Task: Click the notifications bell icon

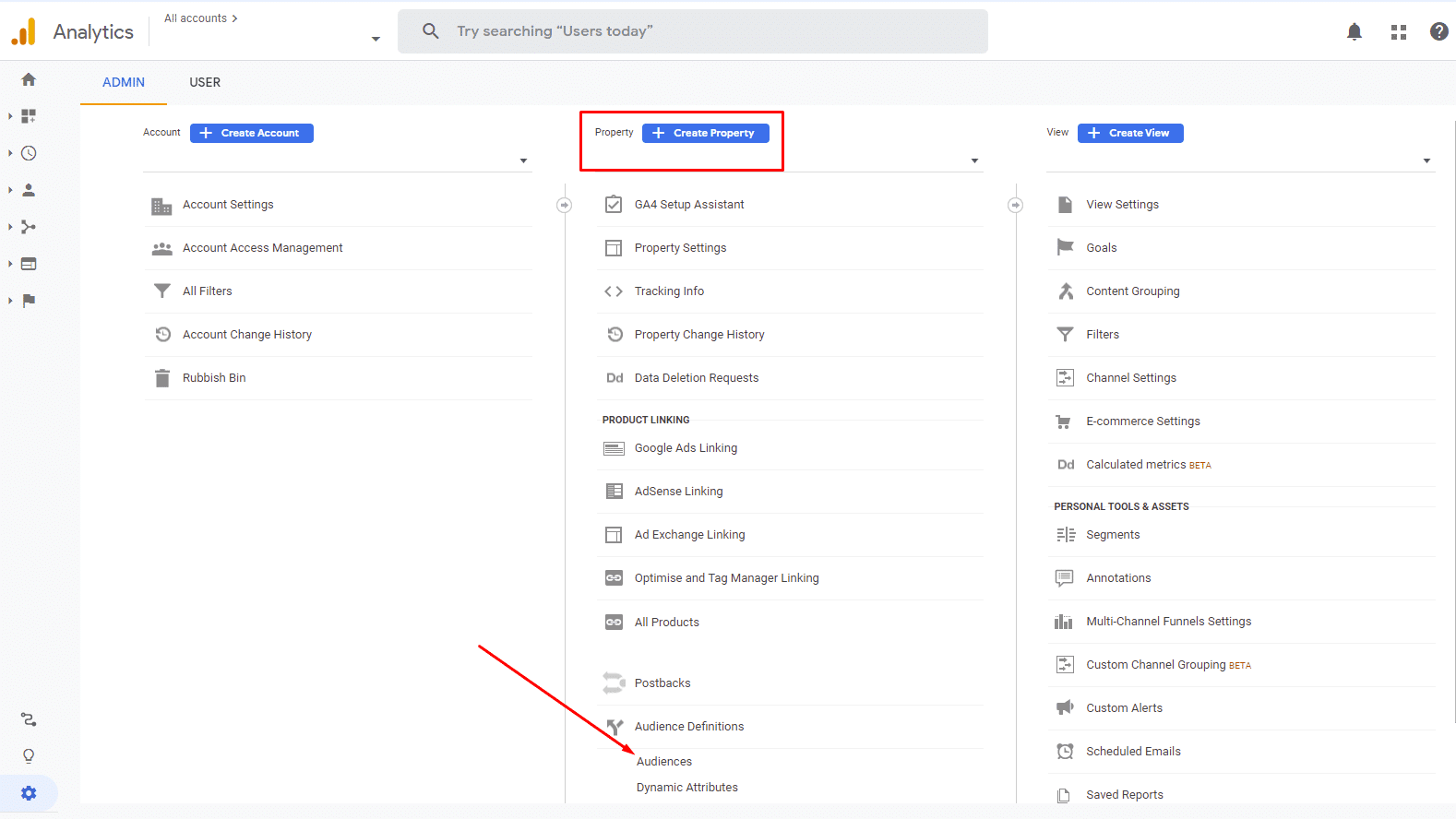Action: [1354, 32]
